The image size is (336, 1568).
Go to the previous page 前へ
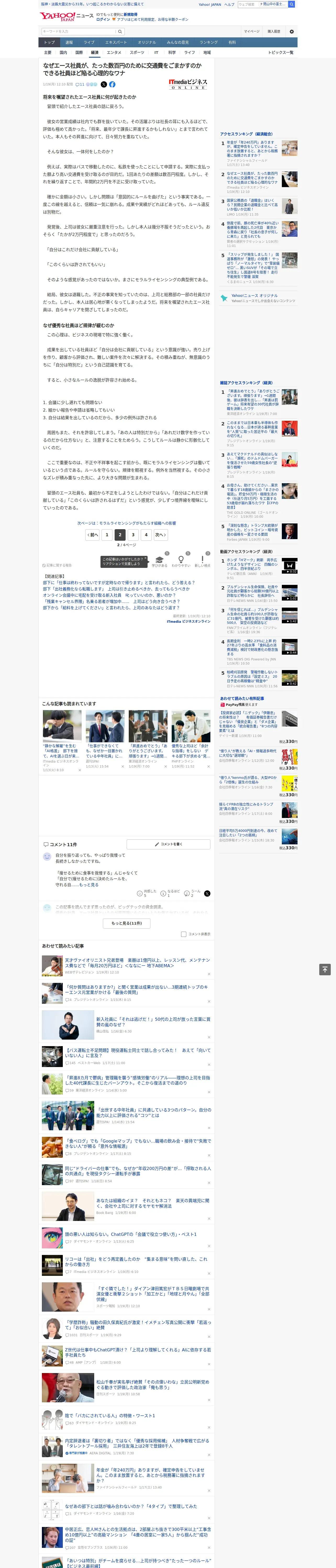92,535
